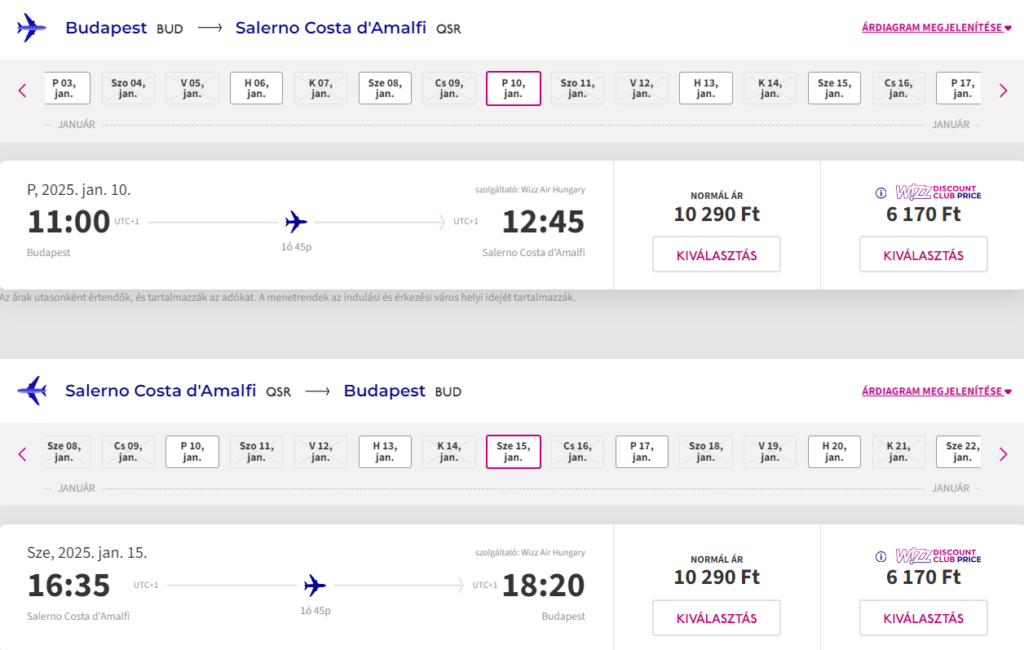Click the info icon beside outbound Wizz Discount Club price
This screenshot has height=650, width=1024.
click(881, 193)
